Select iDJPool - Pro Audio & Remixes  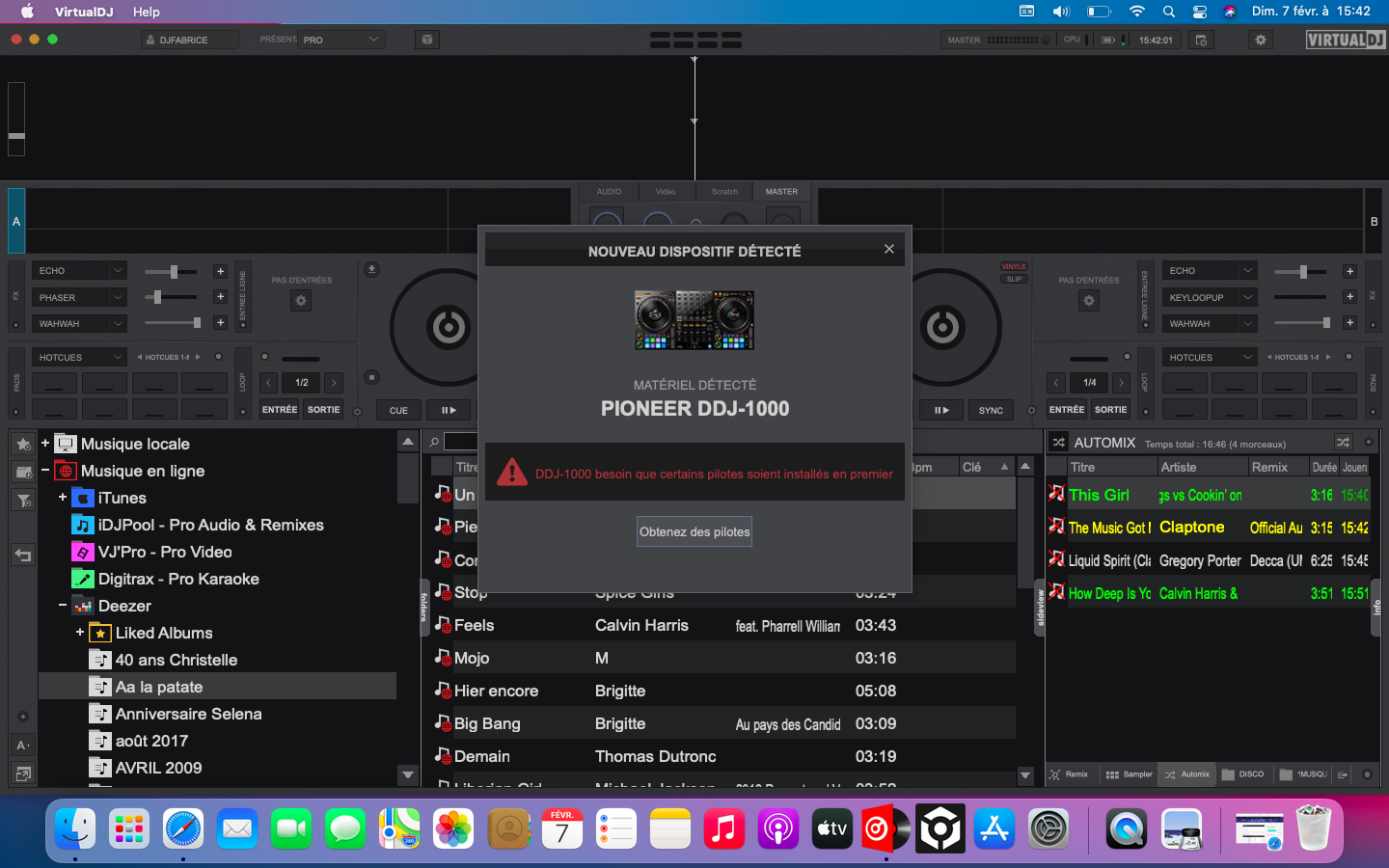[x=210, y=525]
